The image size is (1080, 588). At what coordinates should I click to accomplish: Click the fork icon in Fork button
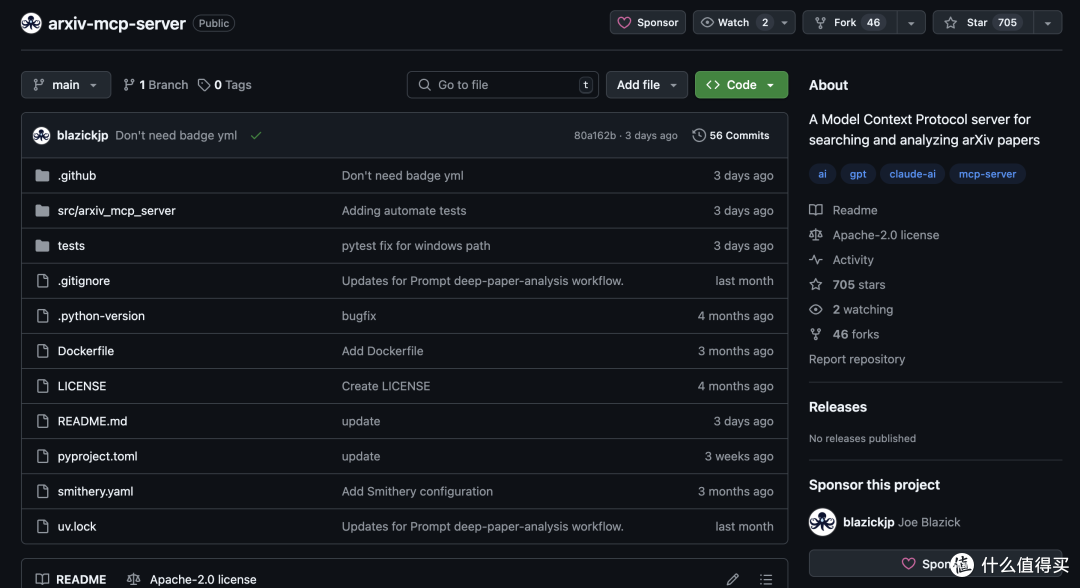820,23
